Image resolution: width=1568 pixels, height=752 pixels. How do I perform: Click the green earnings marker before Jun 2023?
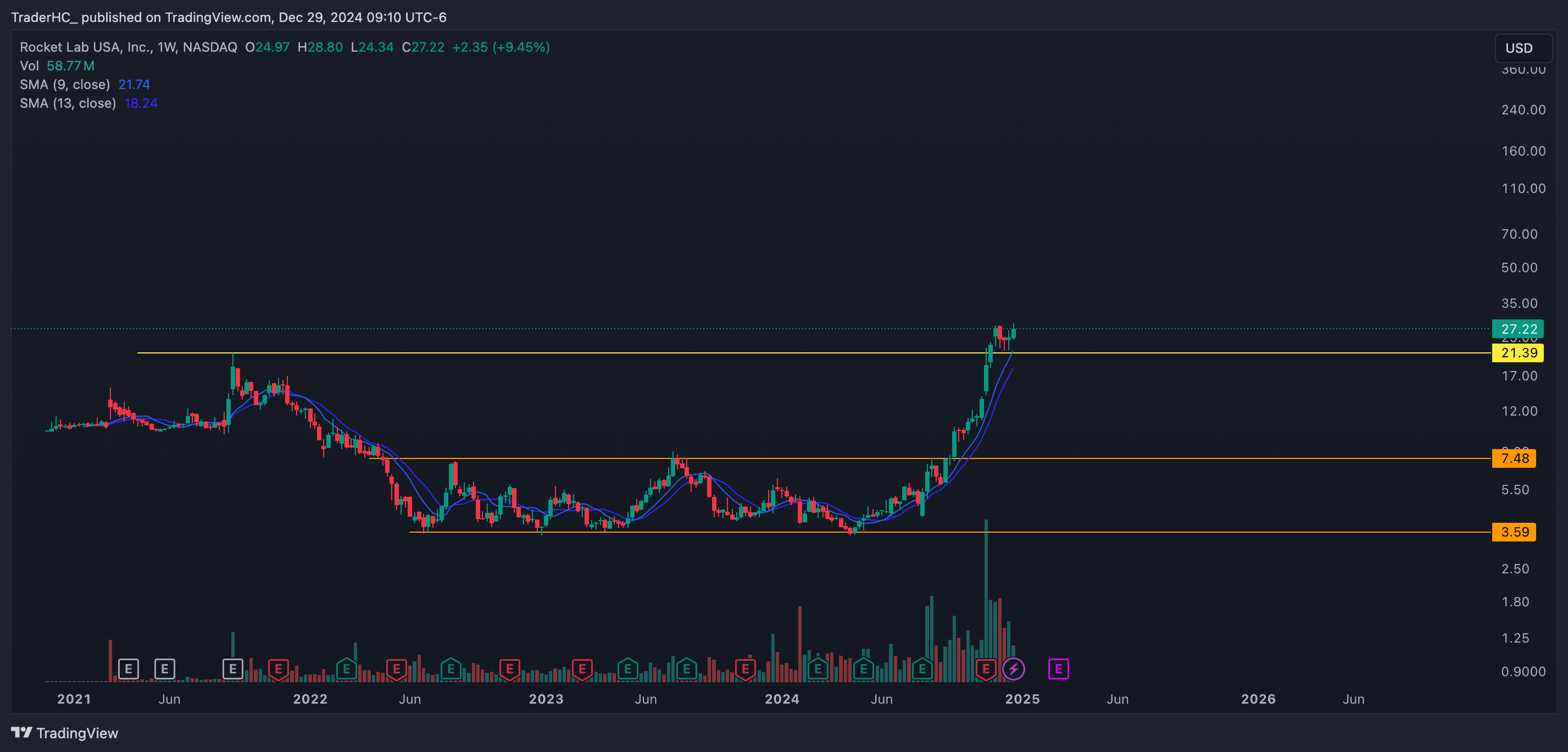(627, 669)
